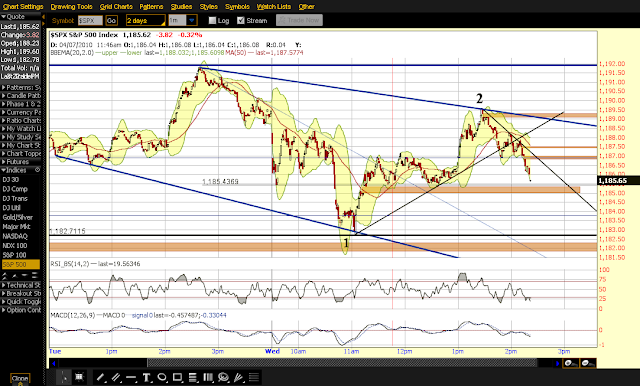Image resolution: width=640 pixels, height=386 pixels.
Task: Click the left scroll arrow of time scrollbar
Action: coord(54,363)
